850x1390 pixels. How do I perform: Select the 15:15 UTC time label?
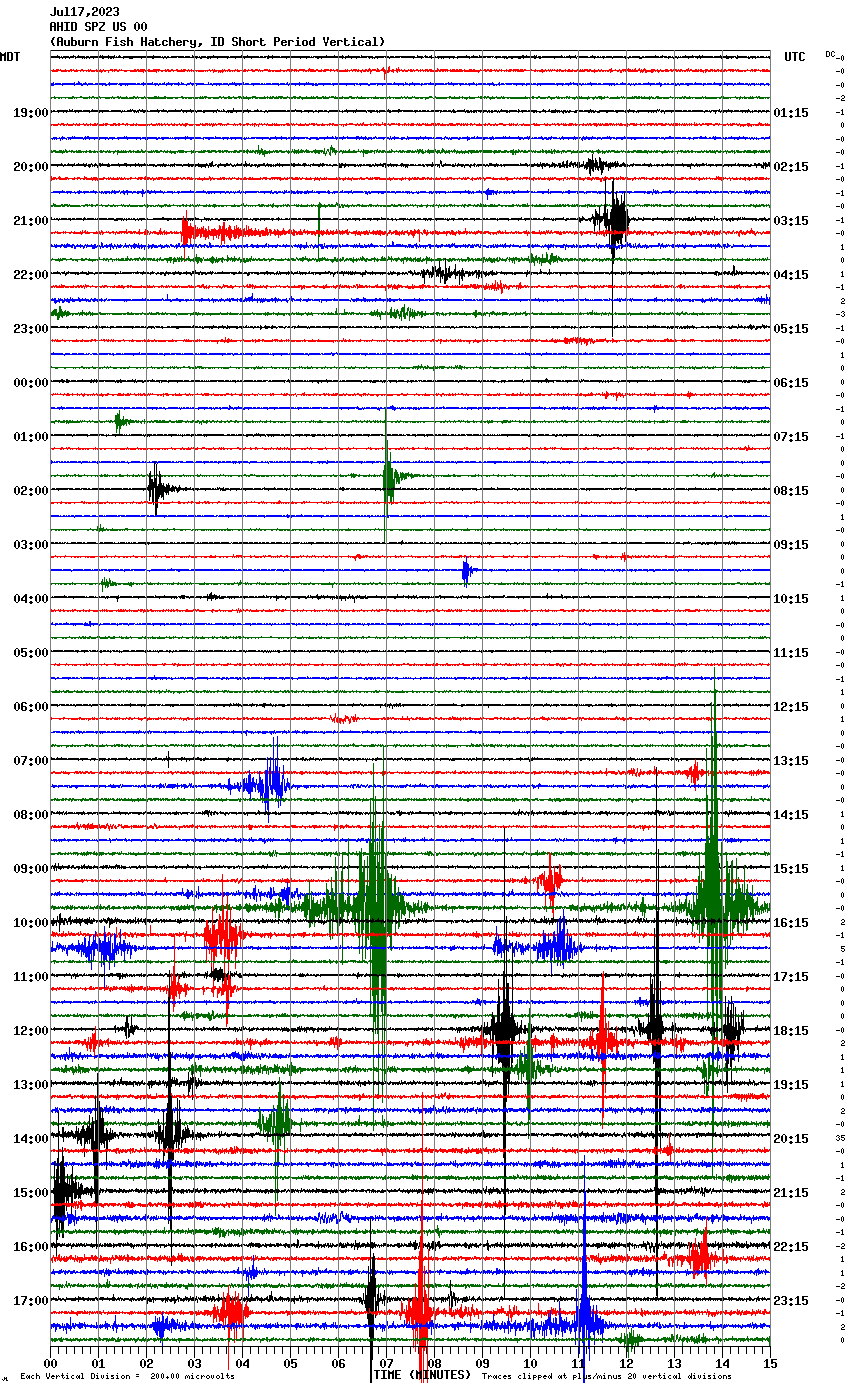click(x=791, y=869)
